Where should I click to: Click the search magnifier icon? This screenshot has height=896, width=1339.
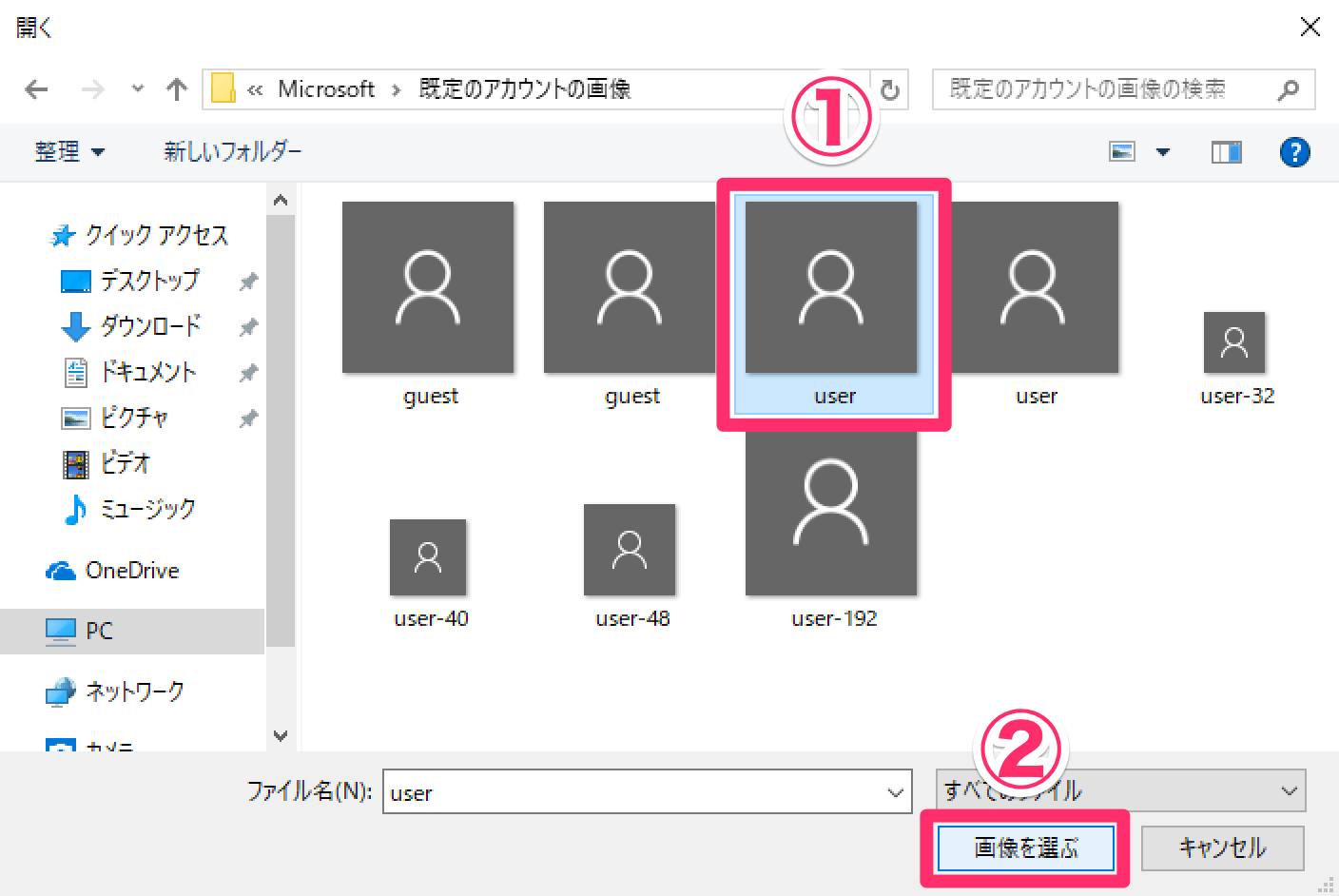(1289, 89)
